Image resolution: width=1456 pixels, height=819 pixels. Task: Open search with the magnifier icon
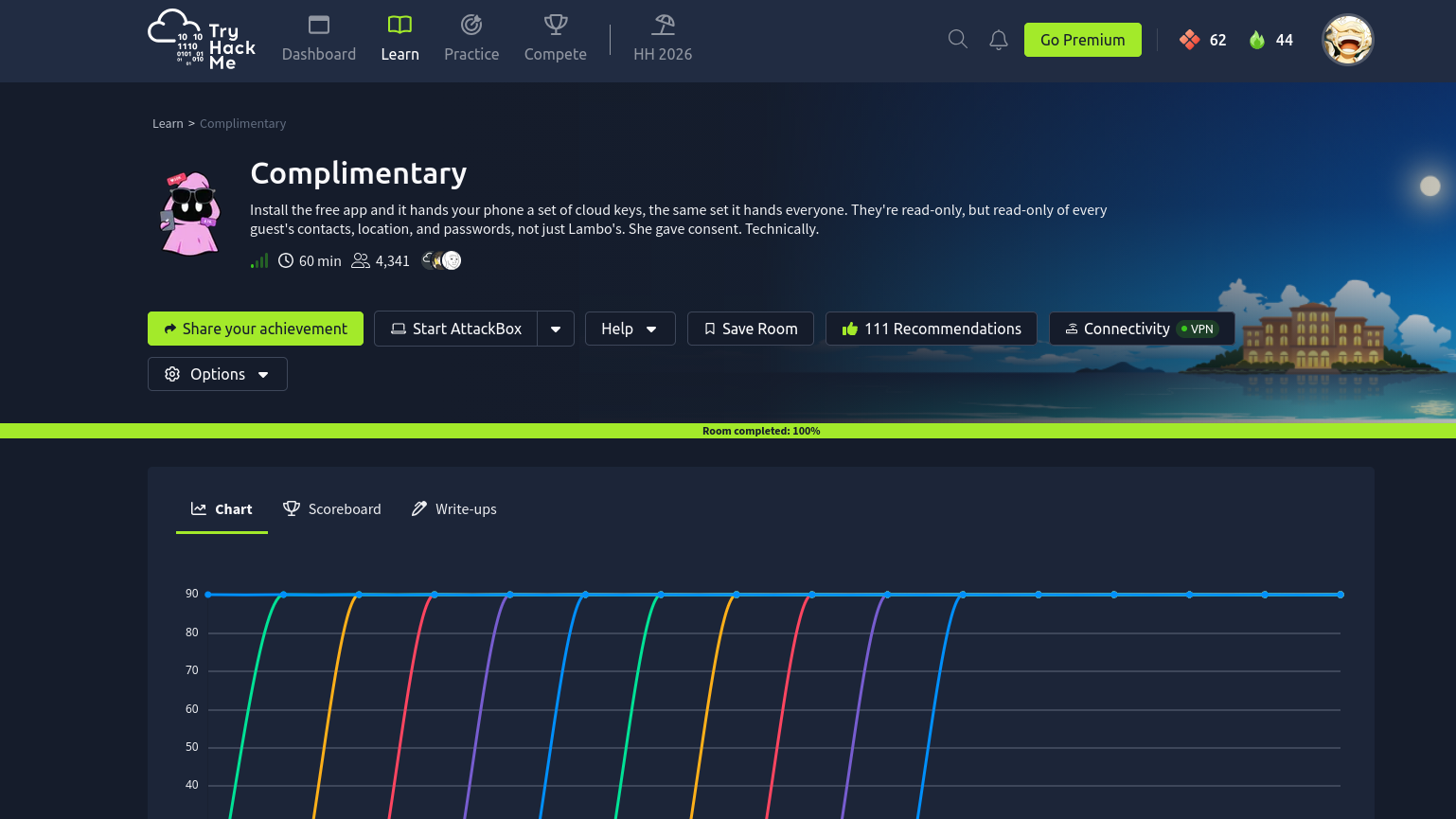pos(958,39)
